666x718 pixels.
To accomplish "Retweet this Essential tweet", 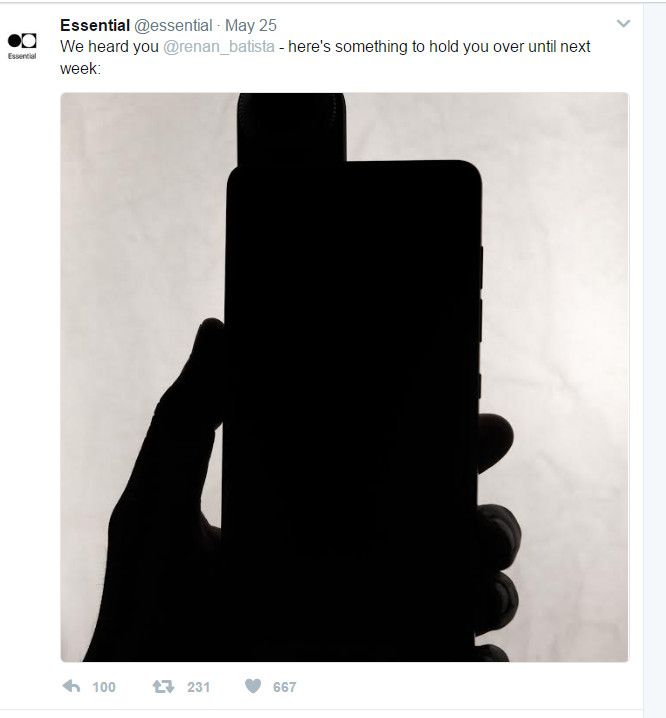I will (x=163, y=686).
